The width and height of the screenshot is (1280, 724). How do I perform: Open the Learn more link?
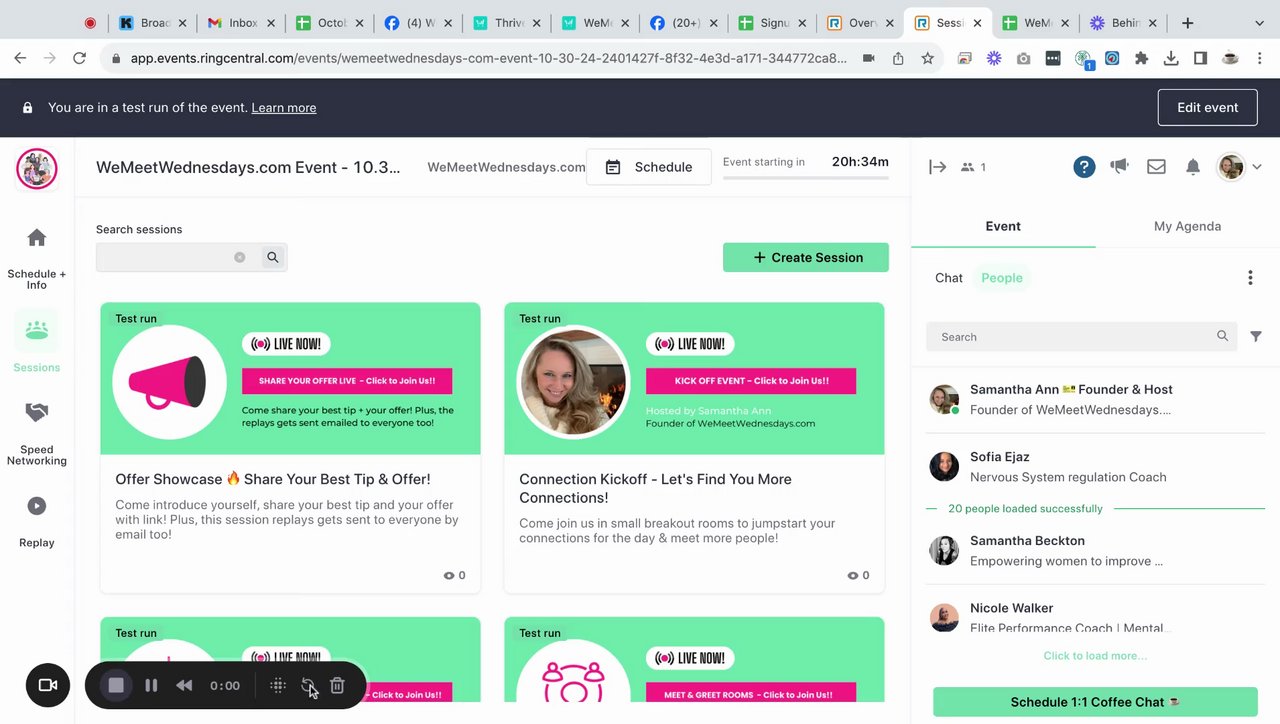tap(284, 108)
